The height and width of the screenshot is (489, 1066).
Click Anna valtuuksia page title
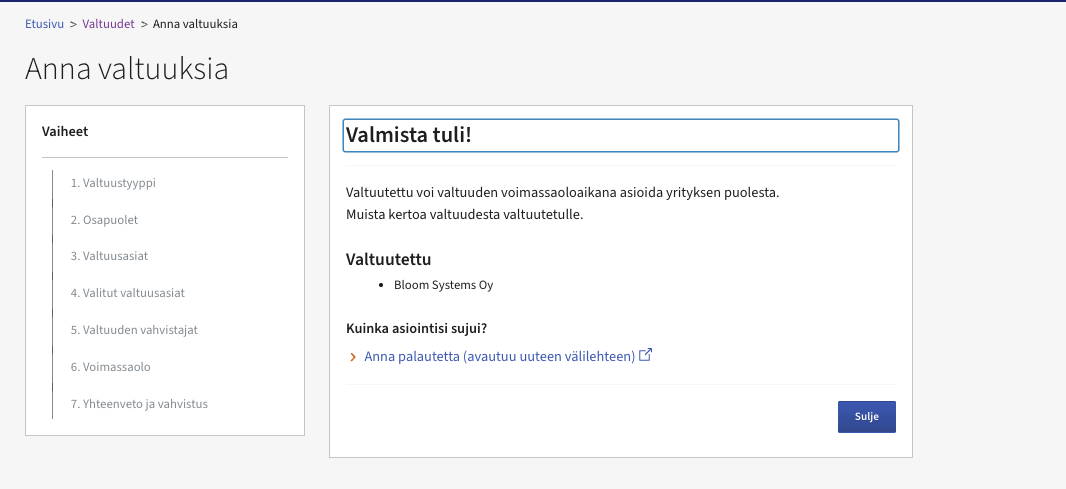click(x=126, y=69)
